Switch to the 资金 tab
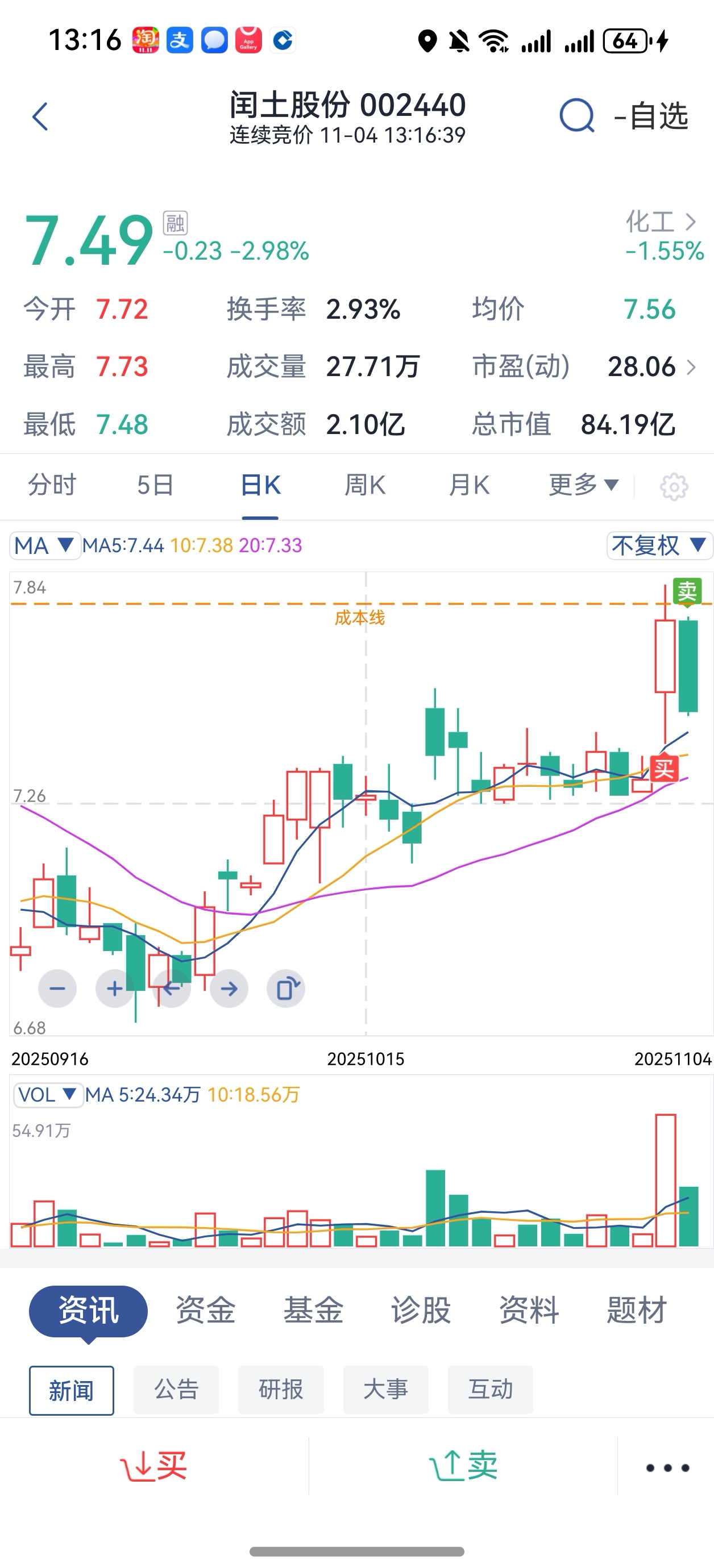This screenshot has height=1568, width=714. pos(205,1311)
